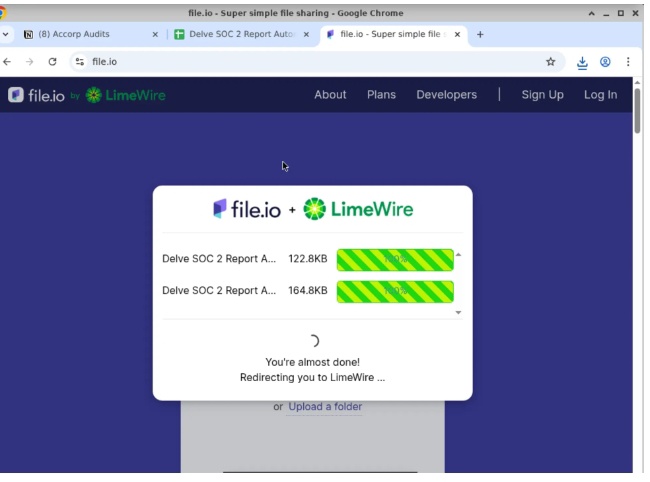Click the 164.8KB file size text
The height and width of the screenshot is (482, 650).
click(308, 291)
